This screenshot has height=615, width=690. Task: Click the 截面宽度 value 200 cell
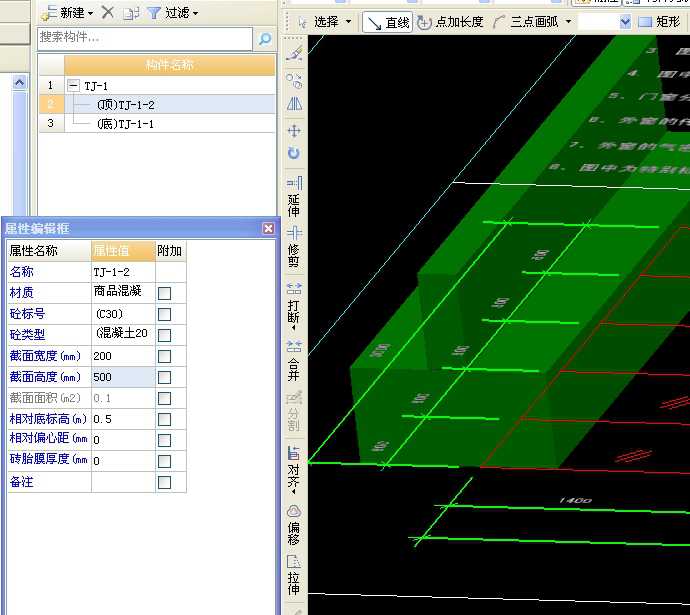[x=123, y=356]
